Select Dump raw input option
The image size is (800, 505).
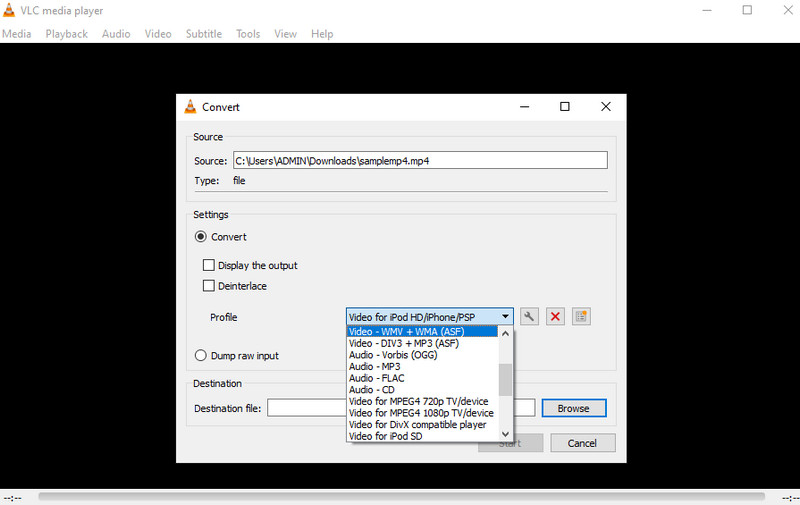[x=201, y=356]
